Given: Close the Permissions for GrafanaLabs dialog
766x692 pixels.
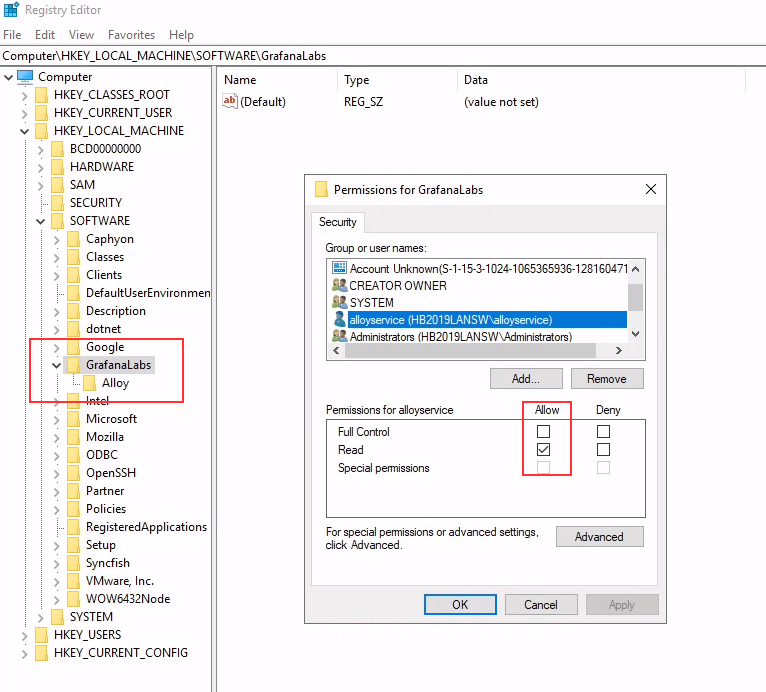Looking at the screenshot, I should pyautogui.click(x=651, y=189).
